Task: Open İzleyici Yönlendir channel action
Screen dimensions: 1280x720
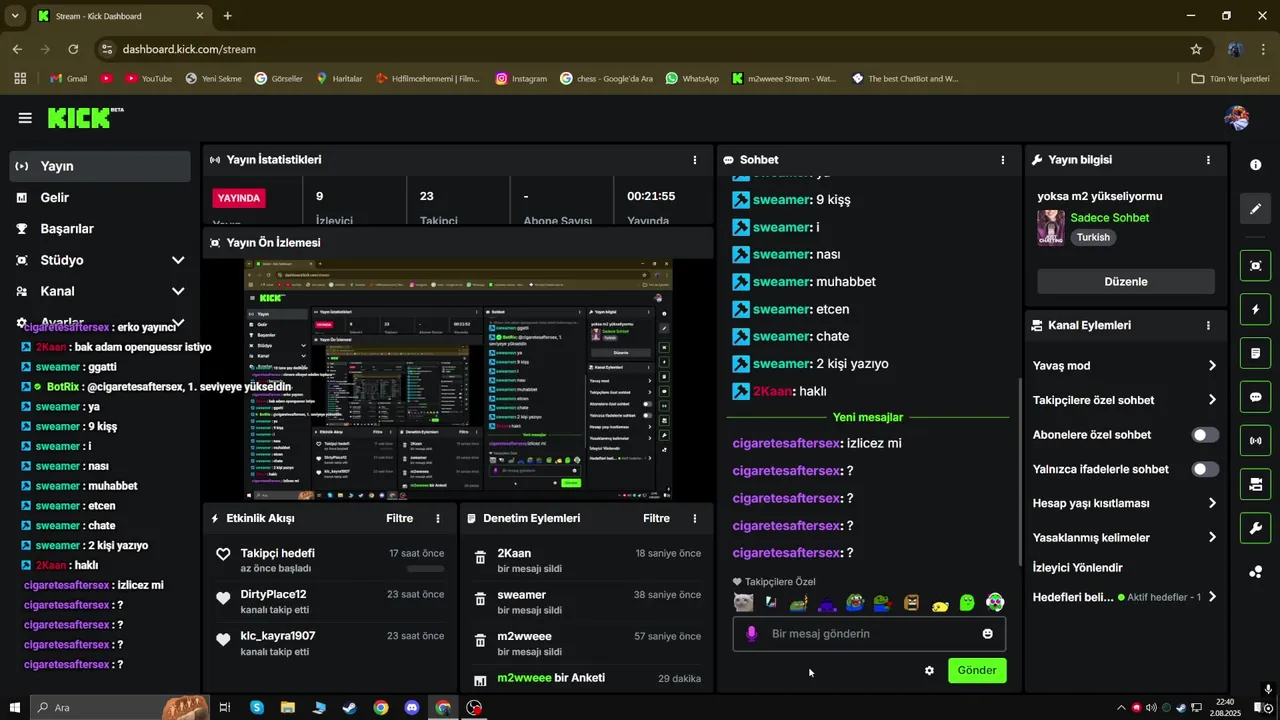Action: tap(1078, 568)
